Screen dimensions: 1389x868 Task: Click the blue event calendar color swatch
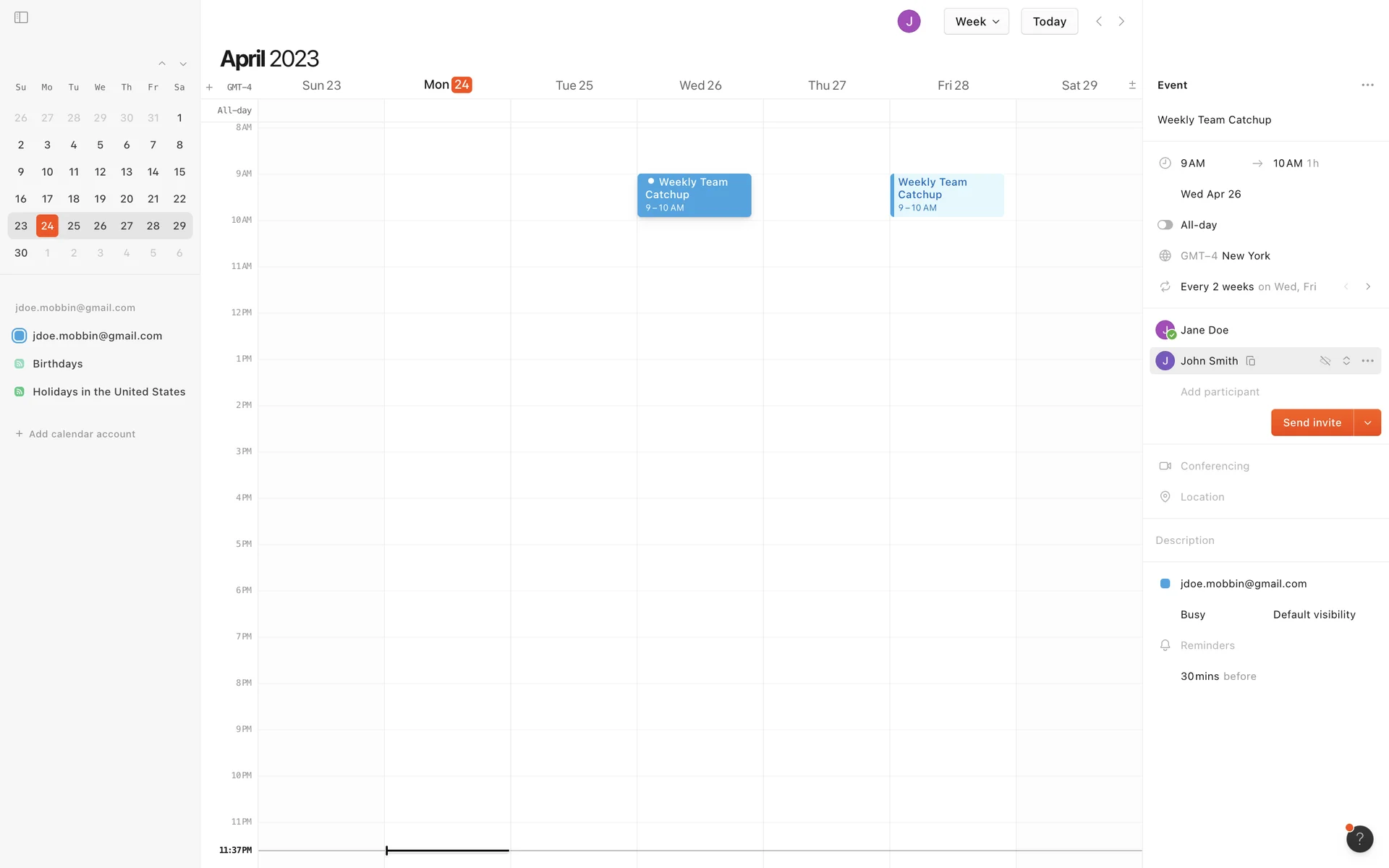[x=1165, y=584]
